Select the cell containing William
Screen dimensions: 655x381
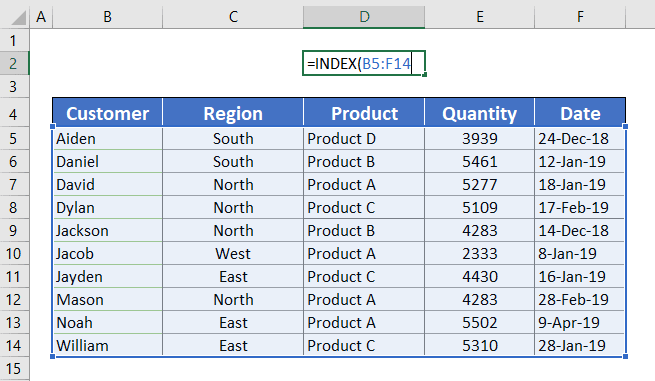coord(107,345)
